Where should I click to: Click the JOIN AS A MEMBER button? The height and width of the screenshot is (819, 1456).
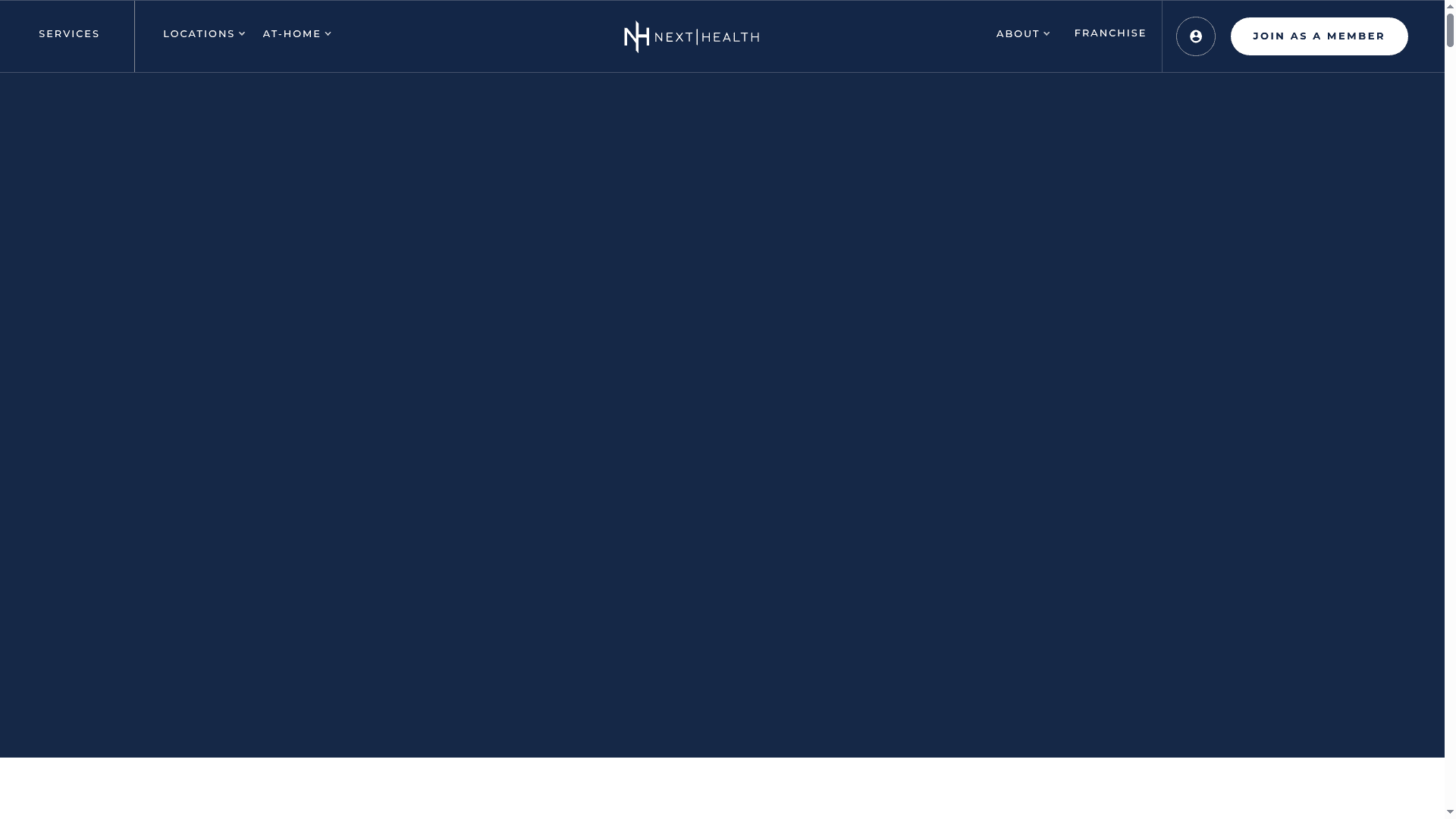tap(1319, 36)
